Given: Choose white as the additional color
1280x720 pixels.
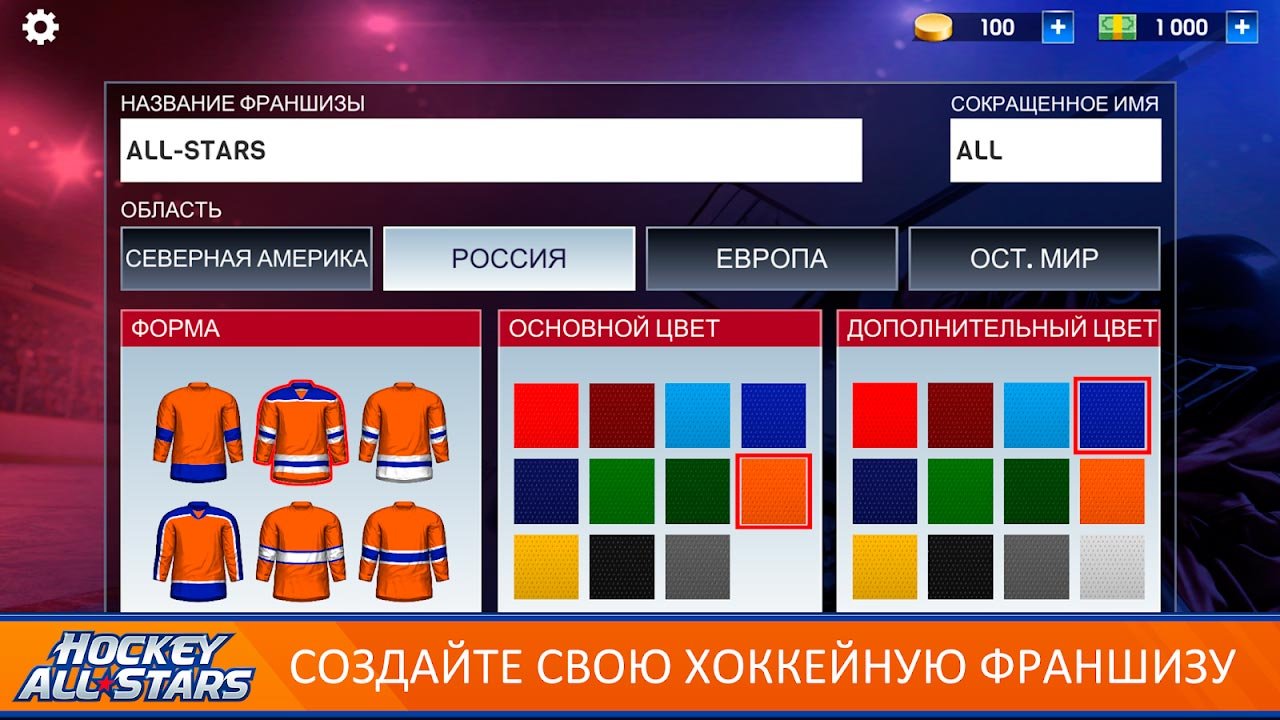Looking at the screenshot, I should 1112,567.
